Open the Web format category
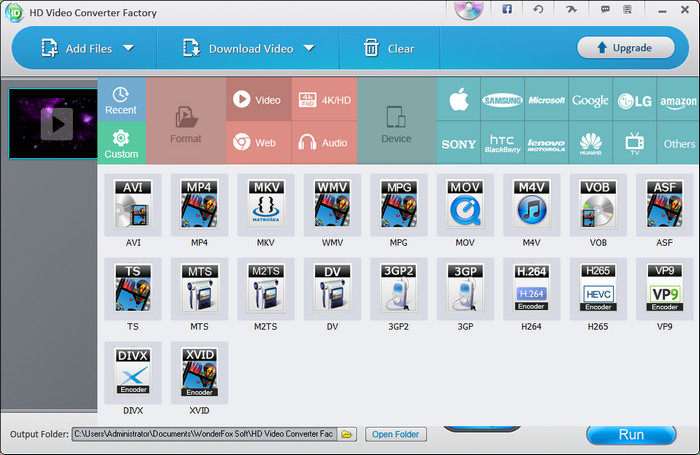Viewport: 700px width, 455px height. pos(259,143)
